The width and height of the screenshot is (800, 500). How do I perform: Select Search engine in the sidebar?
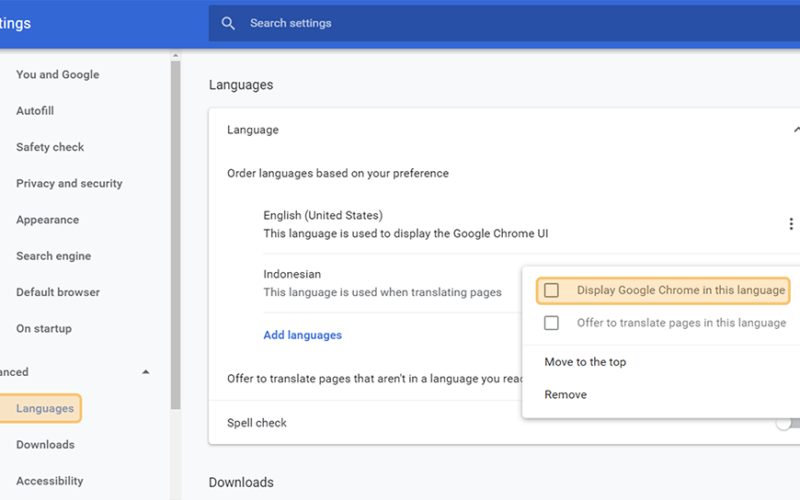coord(54,256)
